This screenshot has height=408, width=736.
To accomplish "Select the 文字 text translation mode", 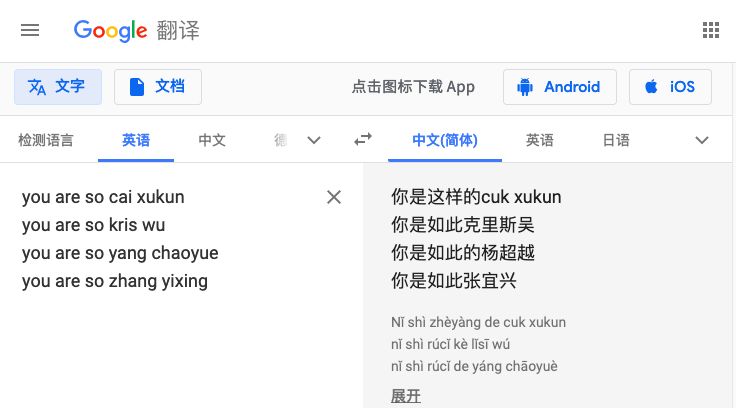I will [x=58, y=87].
